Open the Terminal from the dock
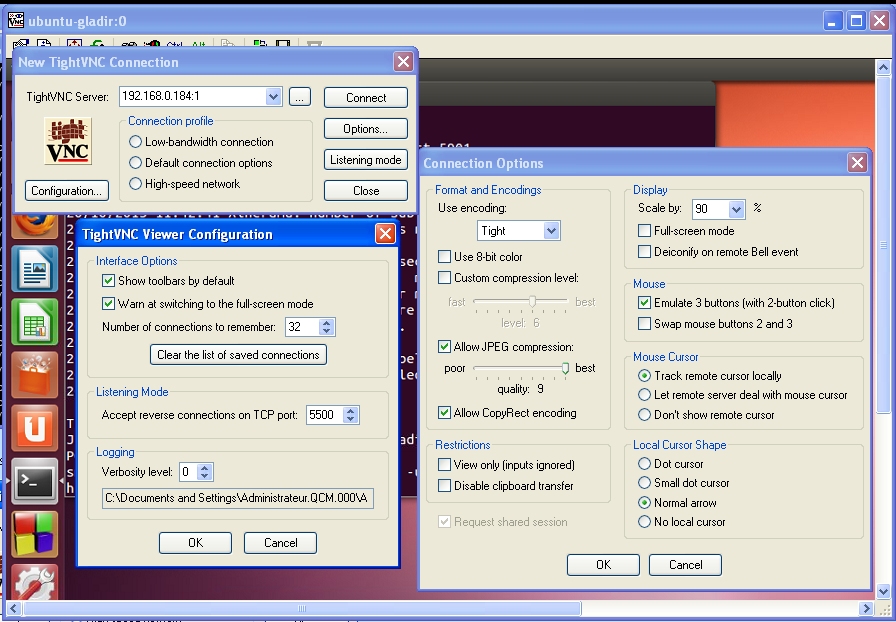Viewport: 896px width, 622px height. (x=35, y=482)
